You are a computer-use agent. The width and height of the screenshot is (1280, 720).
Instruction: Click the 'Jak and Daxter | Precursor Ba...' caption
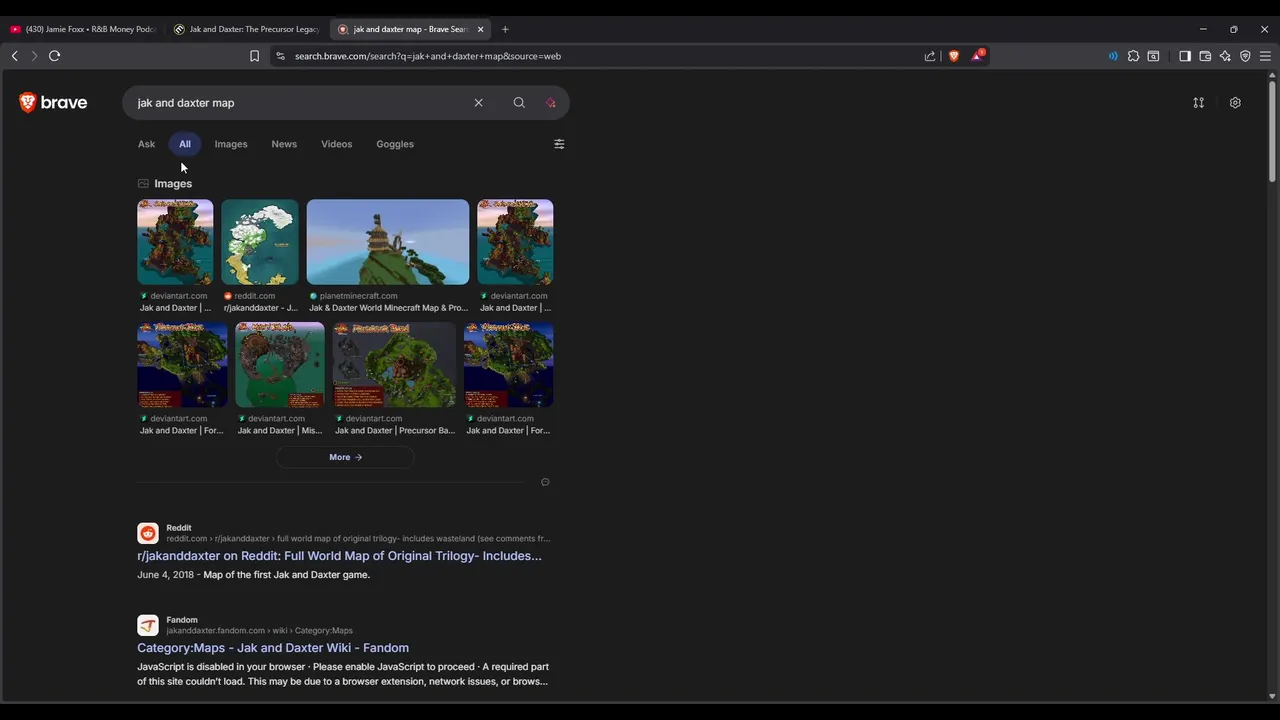point(395,431)
